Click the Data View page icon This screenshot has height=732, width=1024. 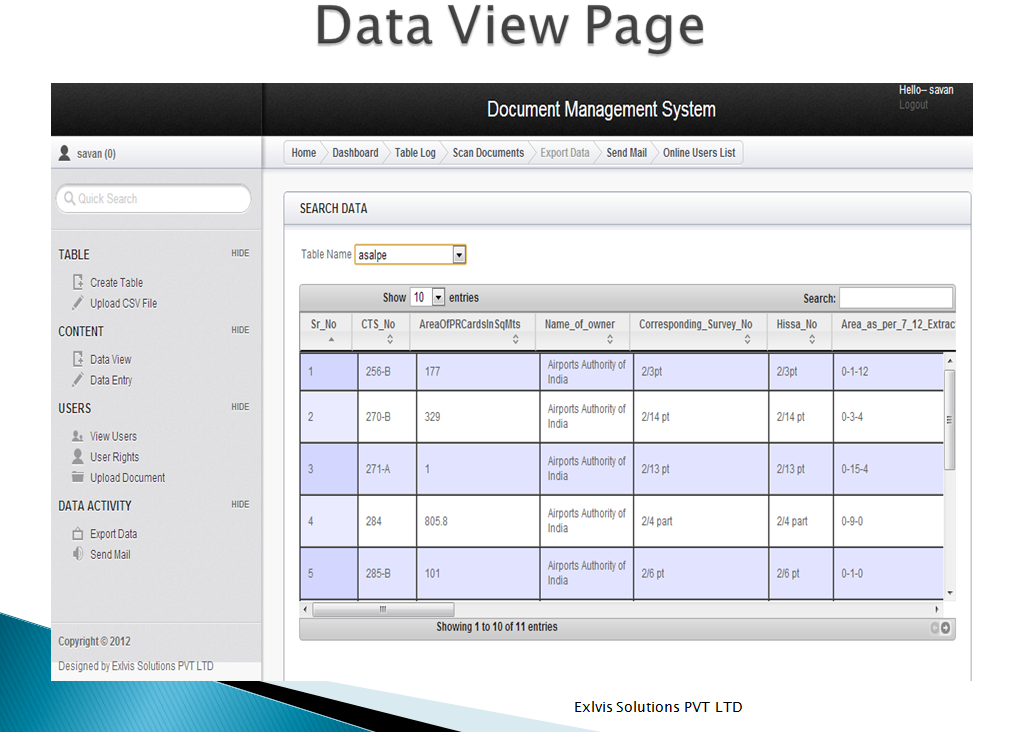click(78, 359)
